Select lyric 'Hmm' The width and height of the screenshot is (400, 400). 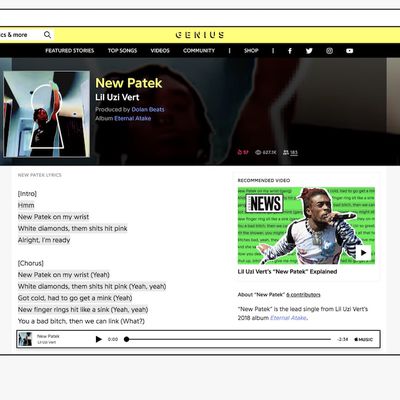26,205
